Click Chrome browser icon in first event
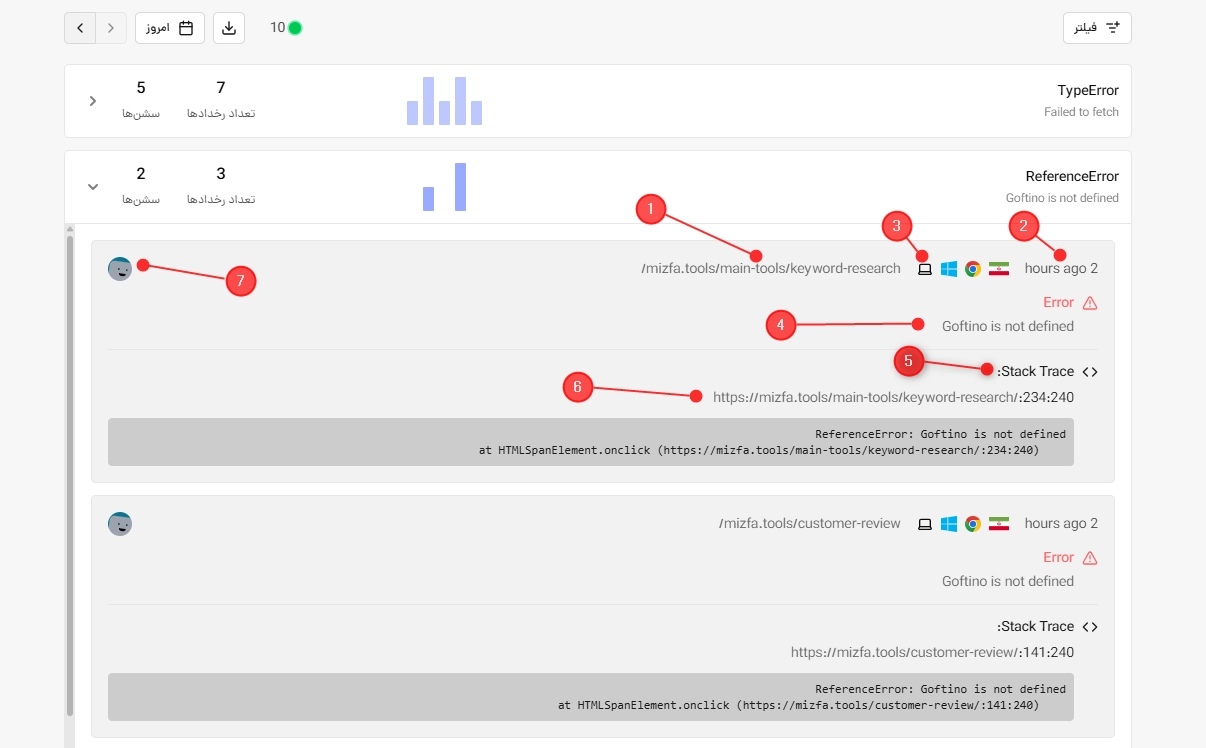This screenshot has width=1206, height=748. (972, 269)
